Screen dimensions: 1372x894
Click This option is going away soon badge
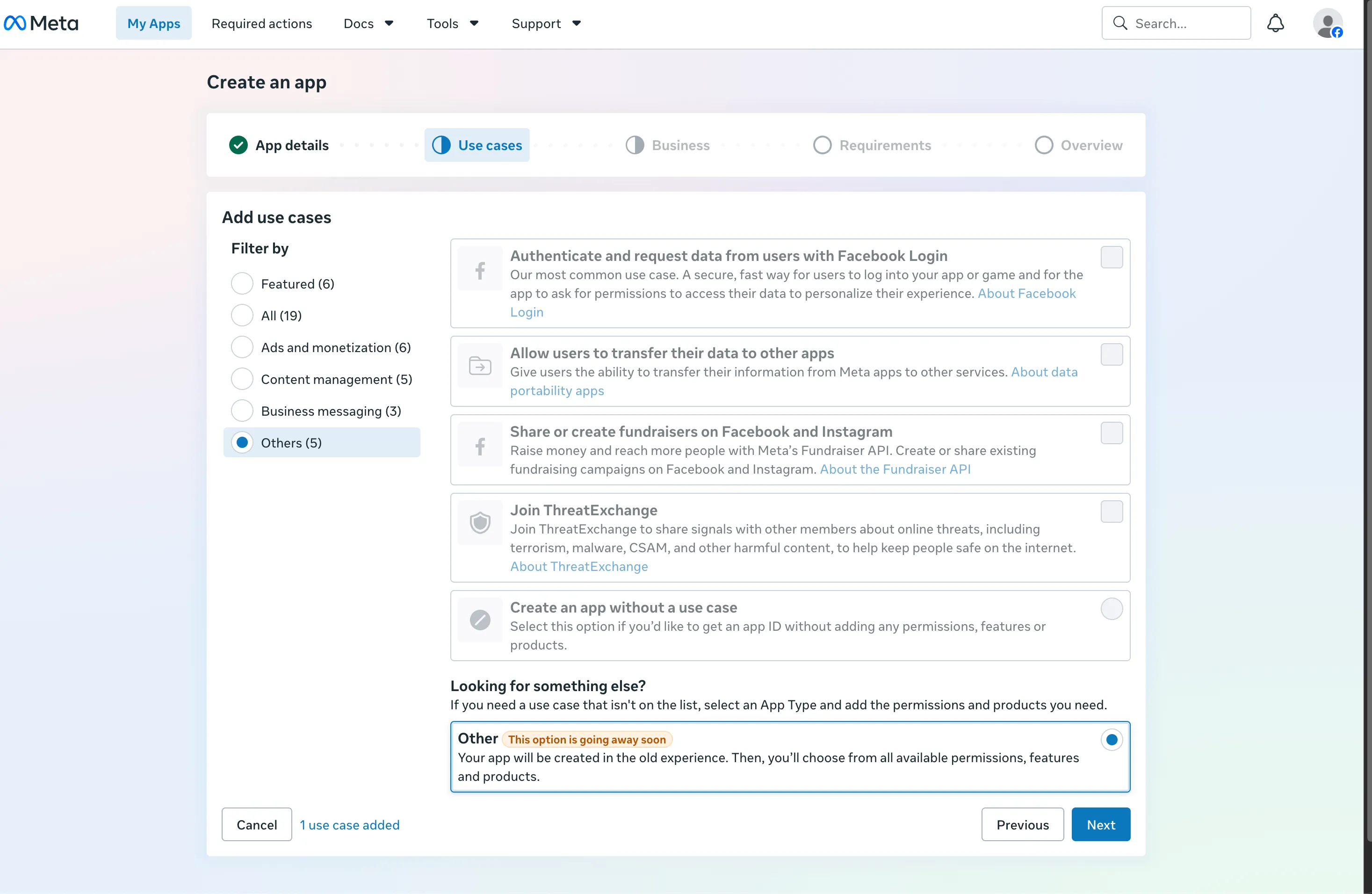587,739
